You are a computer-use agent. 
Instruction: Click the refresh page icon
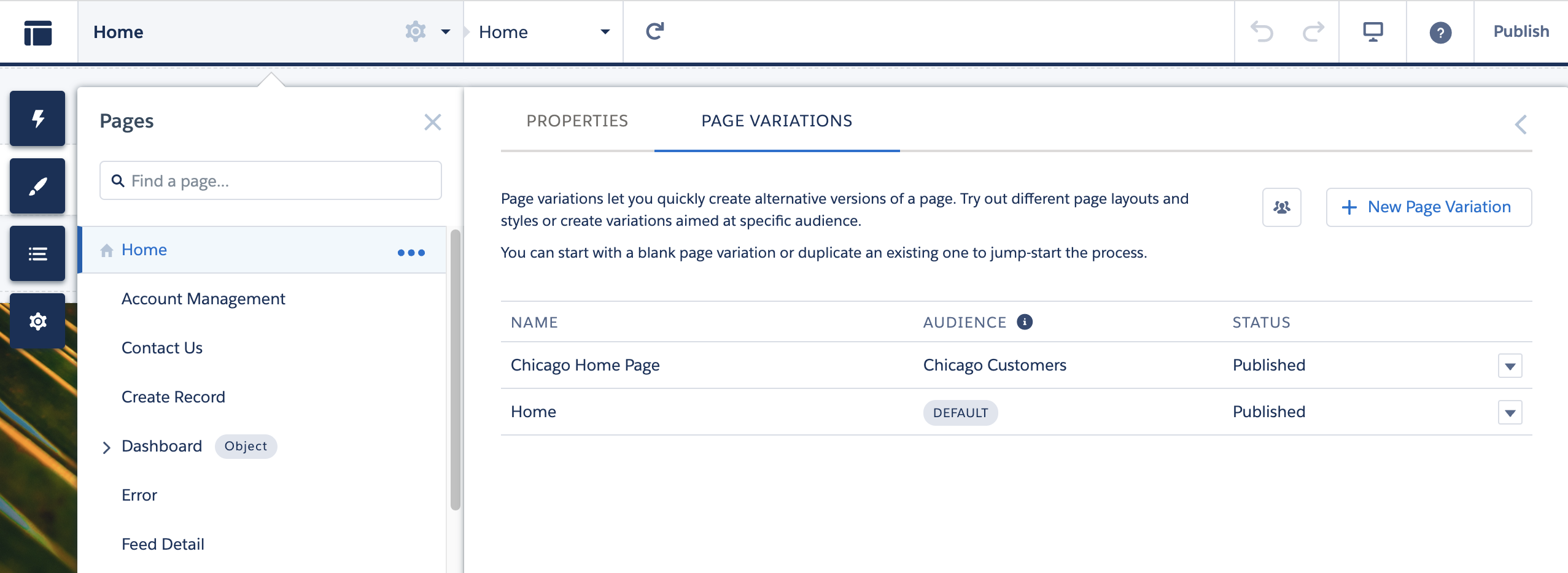coord(655,31)
